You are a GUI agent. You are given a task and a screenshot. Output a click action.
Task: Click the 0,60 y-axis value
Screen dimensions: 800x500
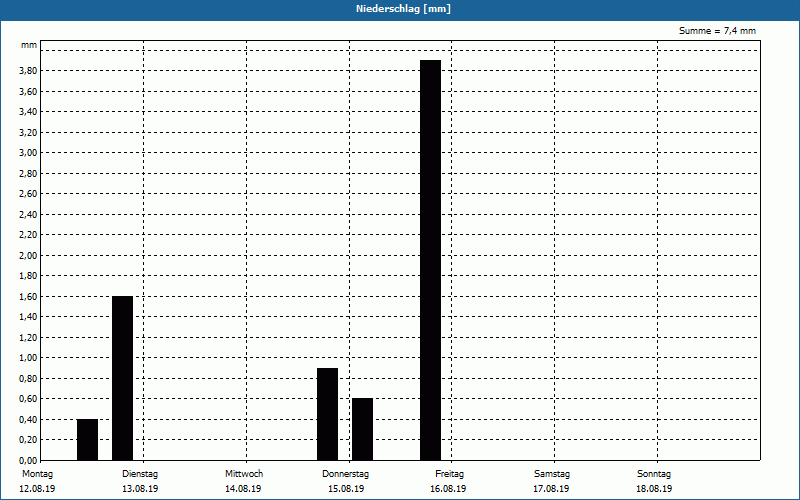click(28, 399)
